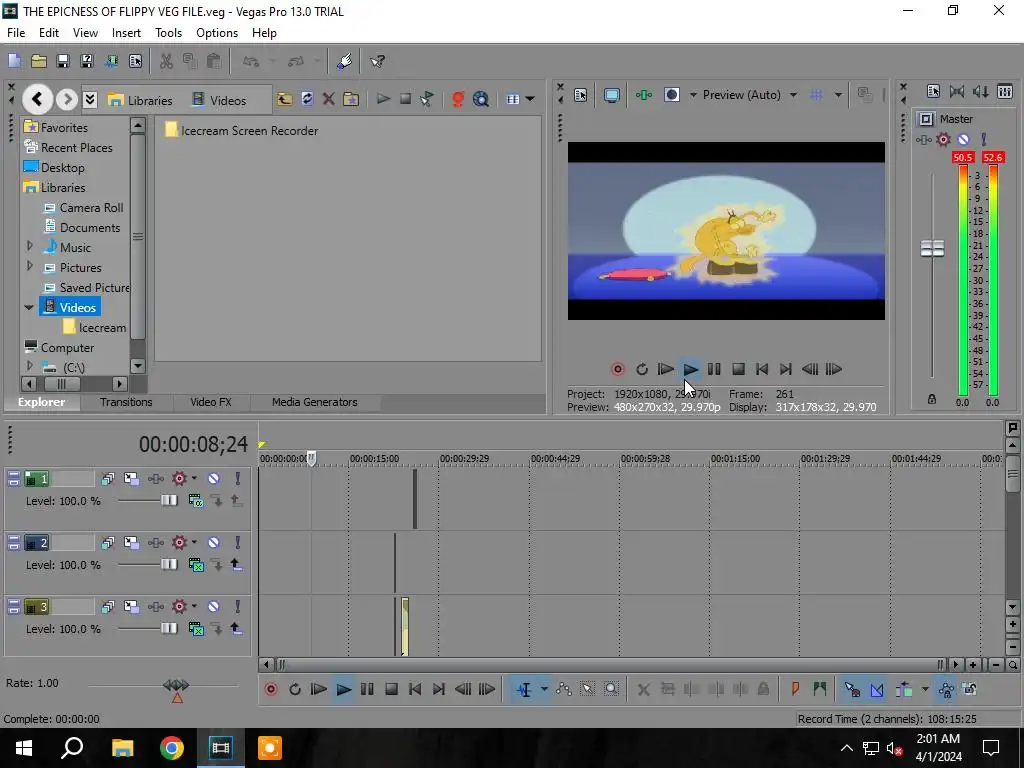
Task: Mute video track 3
Action: (214, 607)
